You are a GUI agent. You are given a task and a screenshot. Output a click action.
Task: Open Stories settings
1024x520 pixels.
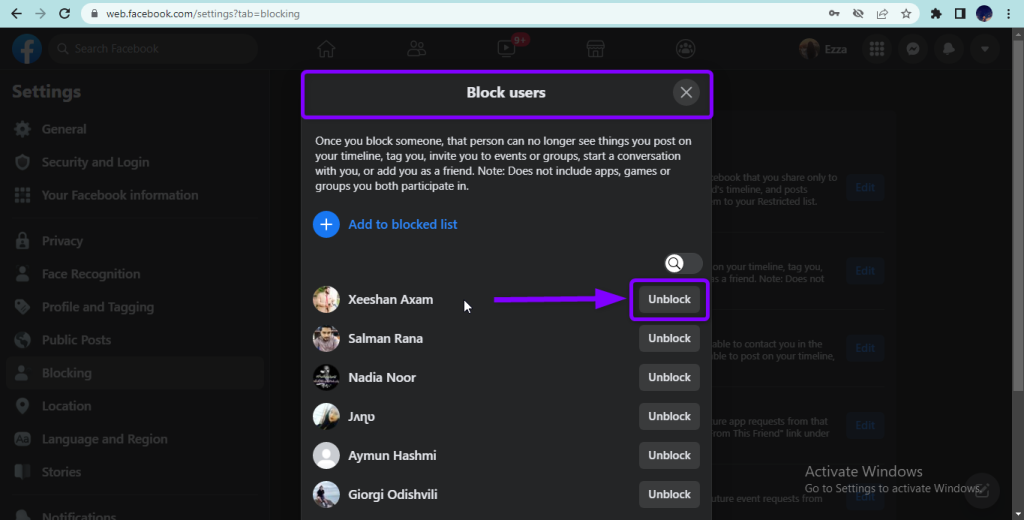click(135, 472)
